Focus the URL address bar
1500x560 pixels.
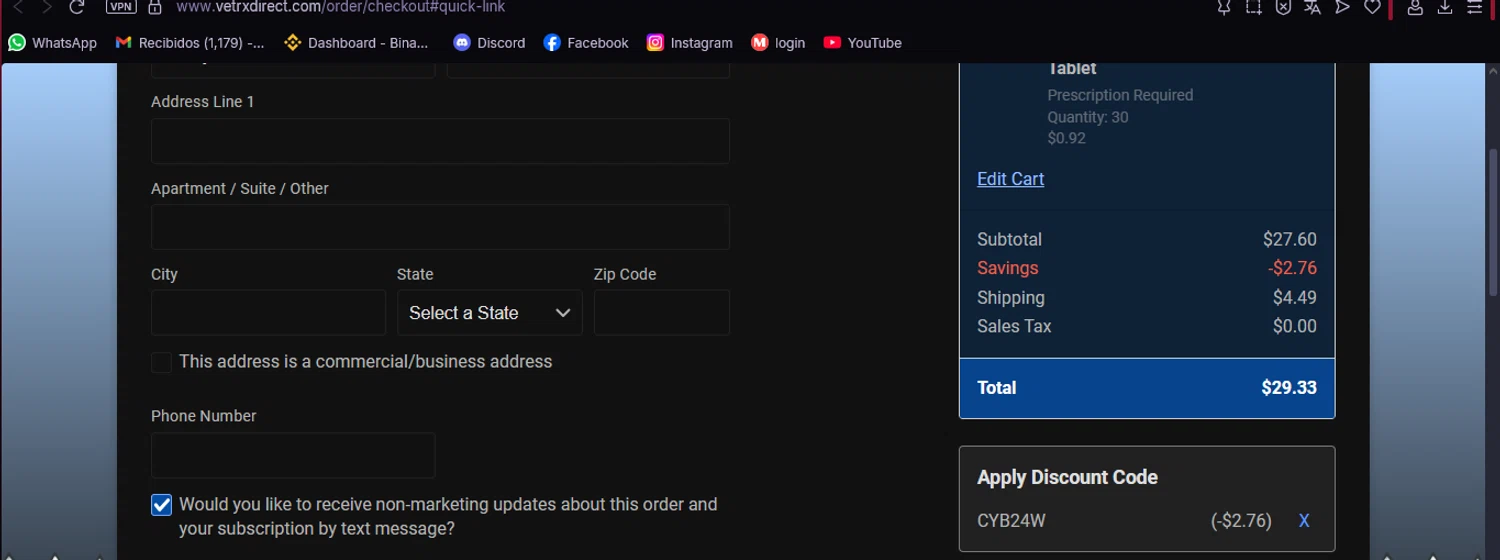(340, 7)
